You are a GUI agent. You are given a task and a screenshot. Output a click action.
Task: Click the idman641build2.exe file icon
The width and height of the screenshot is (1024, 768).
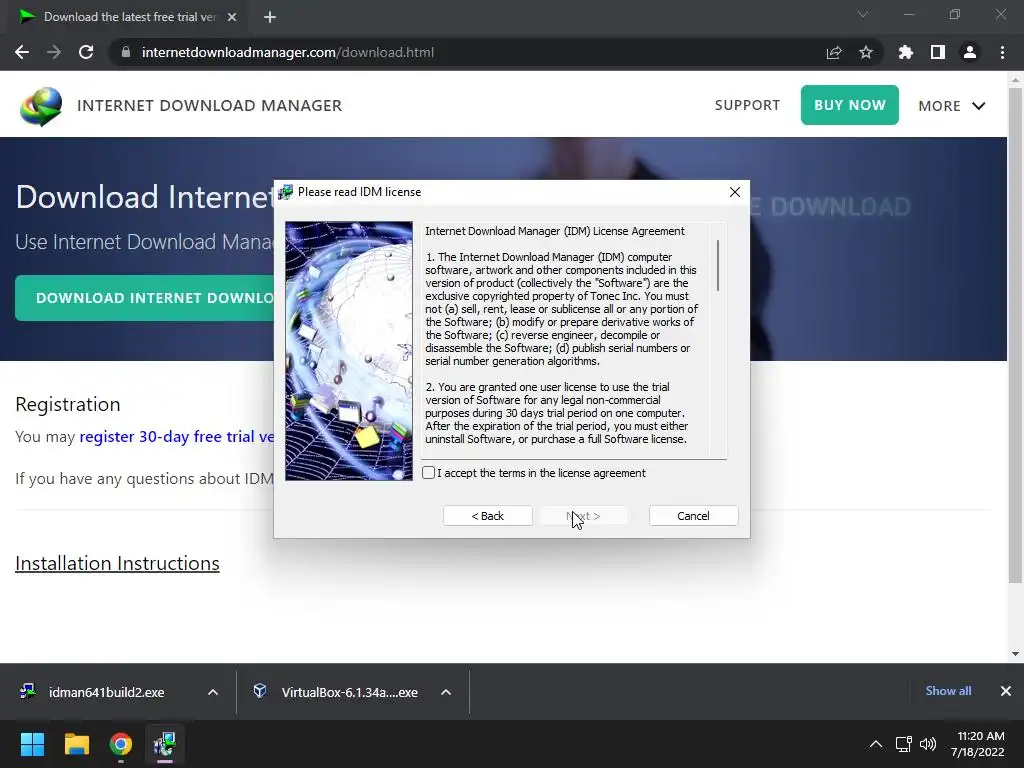coord(27,691)
